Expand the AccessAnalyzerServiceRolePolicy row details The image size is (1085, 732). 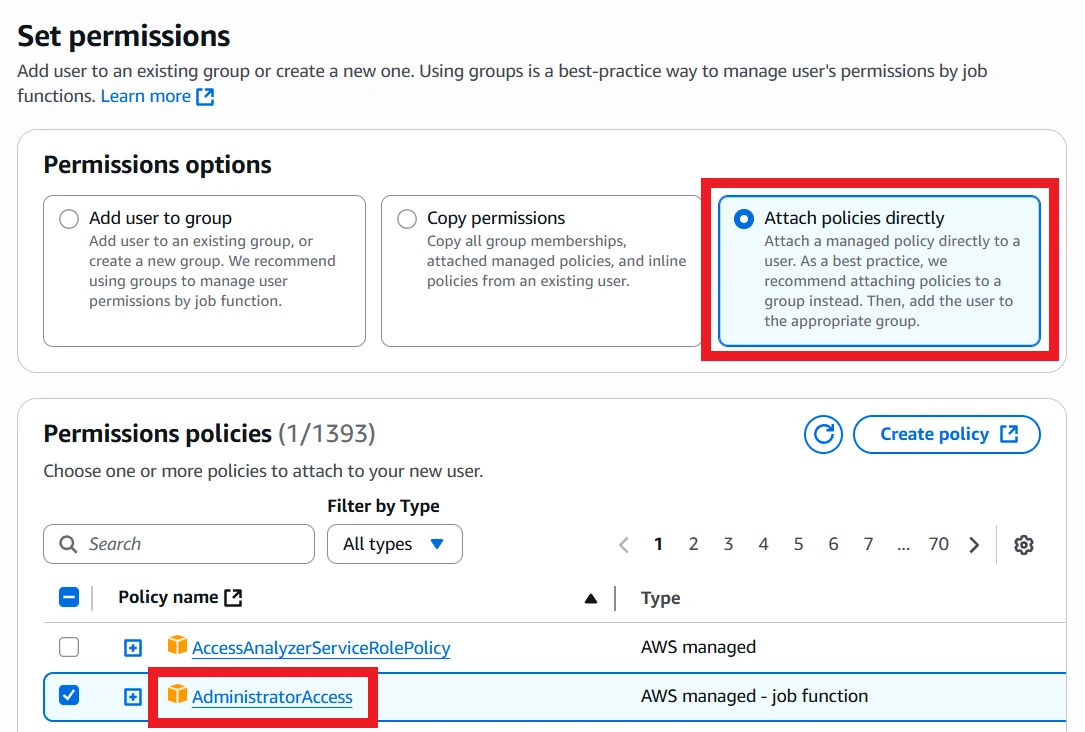[133, 647]
